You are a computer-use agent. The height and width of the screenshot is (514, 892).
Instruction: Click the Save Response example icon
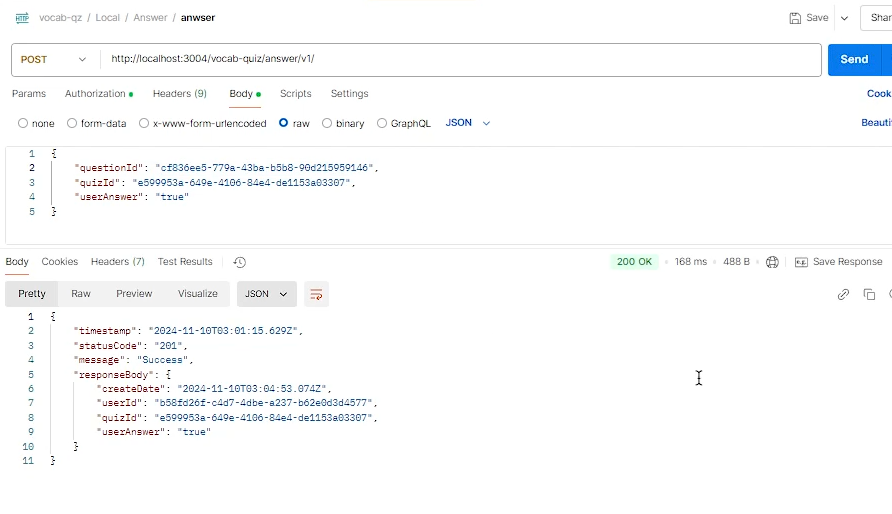pos(801,262)
